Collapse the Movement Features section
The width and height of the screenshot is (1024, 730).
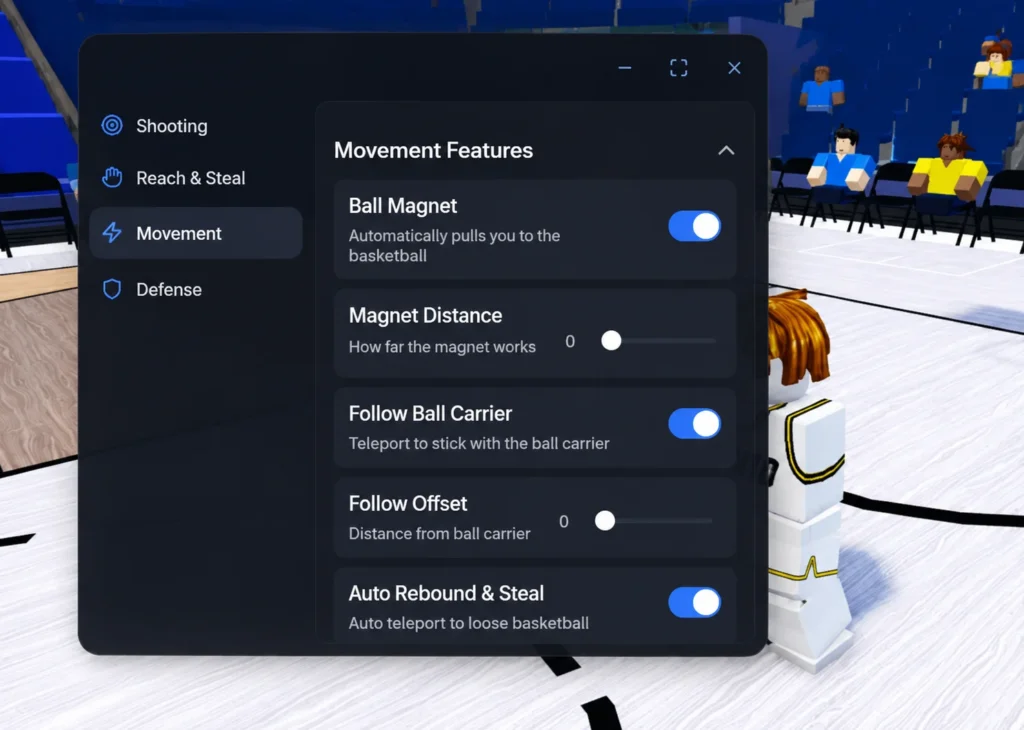pos(726,151)
